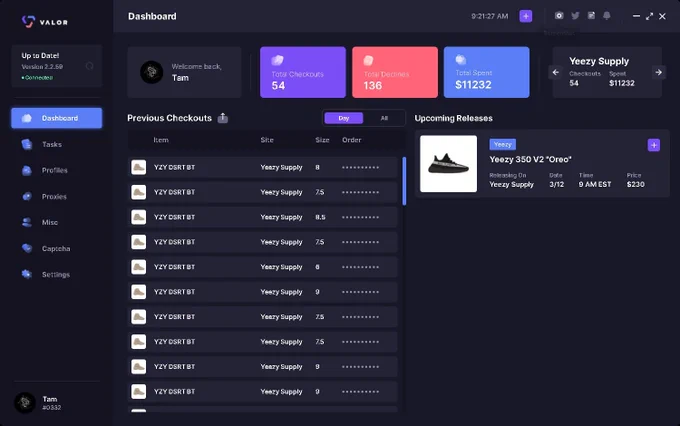Add Yeezy 350 V2 Oreo release with plus
The image size is (680, 426).
(x=654, y=145)
